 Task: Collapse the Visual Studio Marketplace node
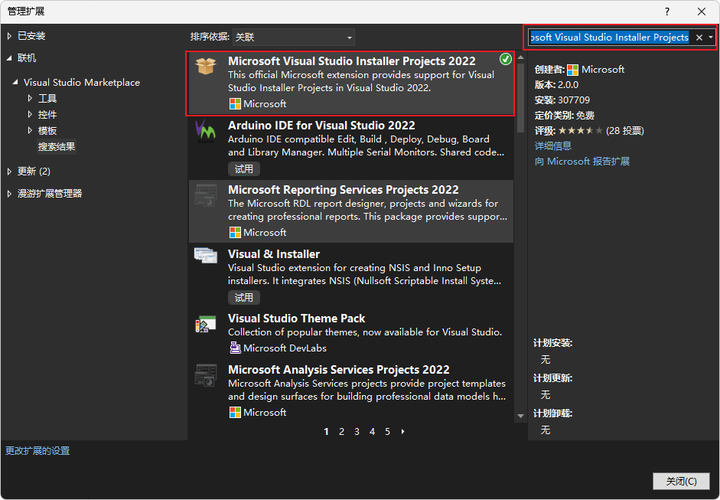tap(16, 82)
